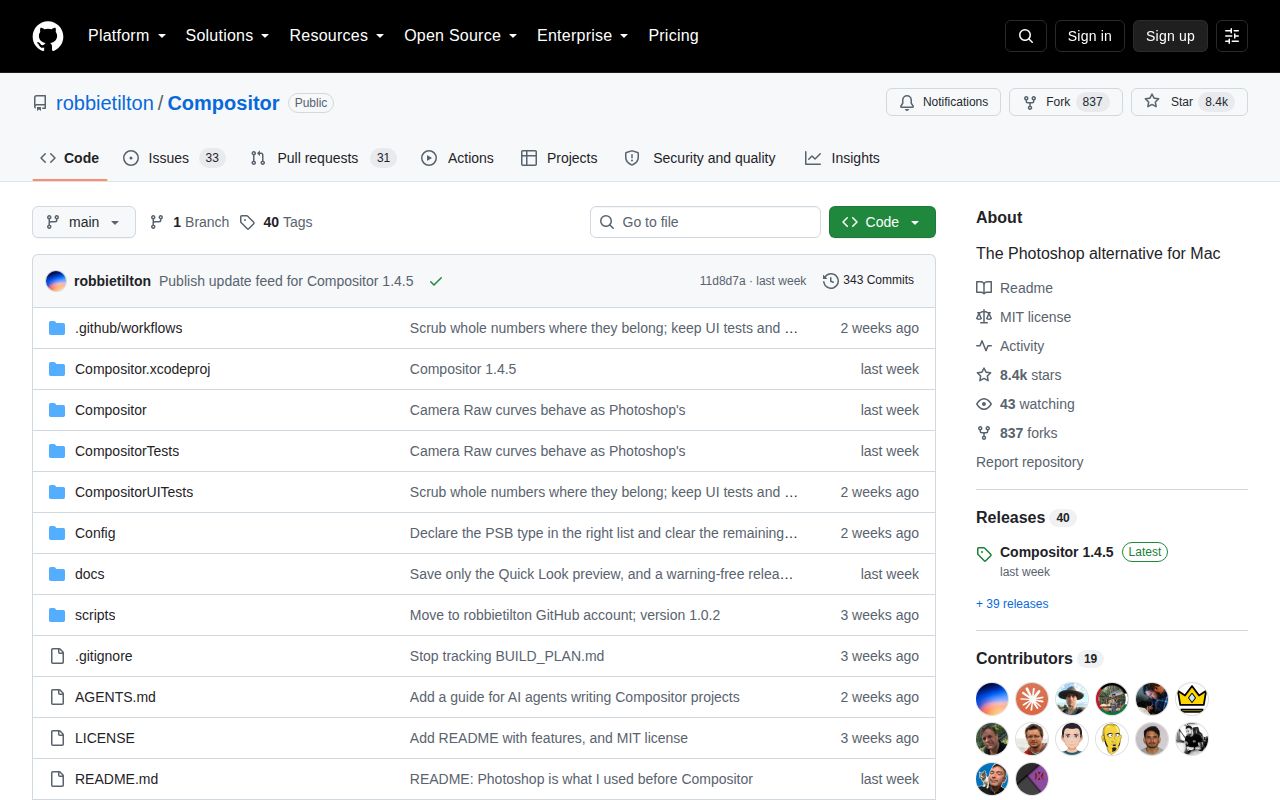Open the CompositorUITests folder
Screen dimensions: 1280x800
click(134, 492)
